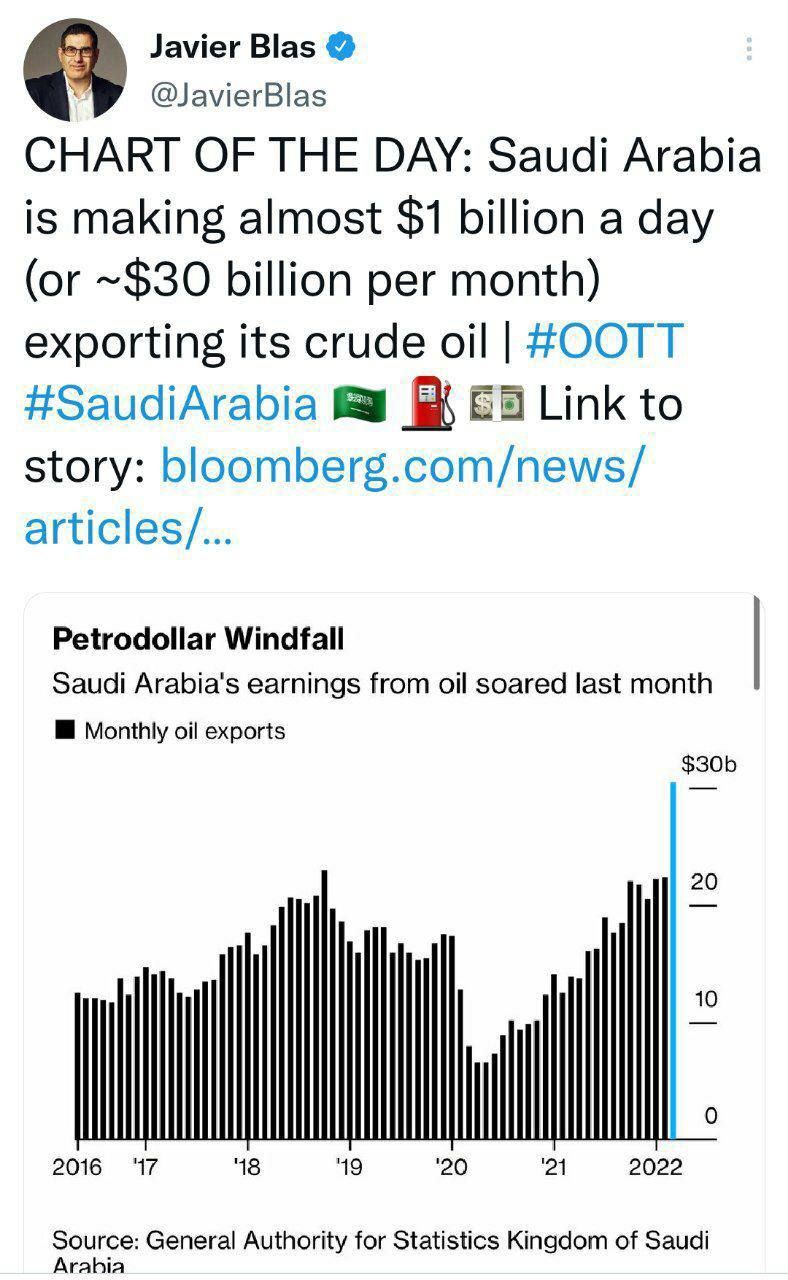788x1280 pixels.
Task: Click the Petrodollar Windfall chart title
Action: click(198, 638)
